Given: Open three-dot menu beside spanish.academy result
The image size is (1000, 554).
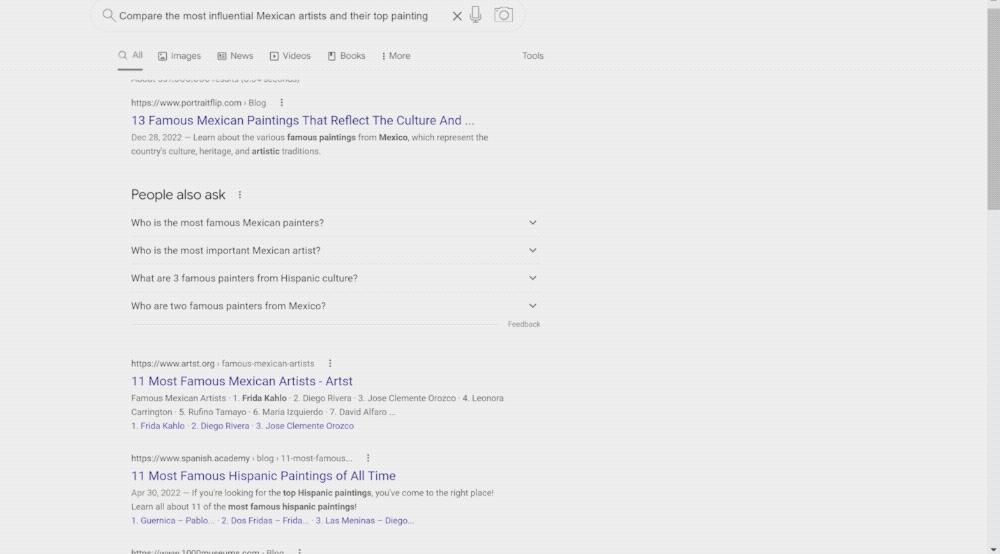Looking at the screenshot, I should 368,458.
